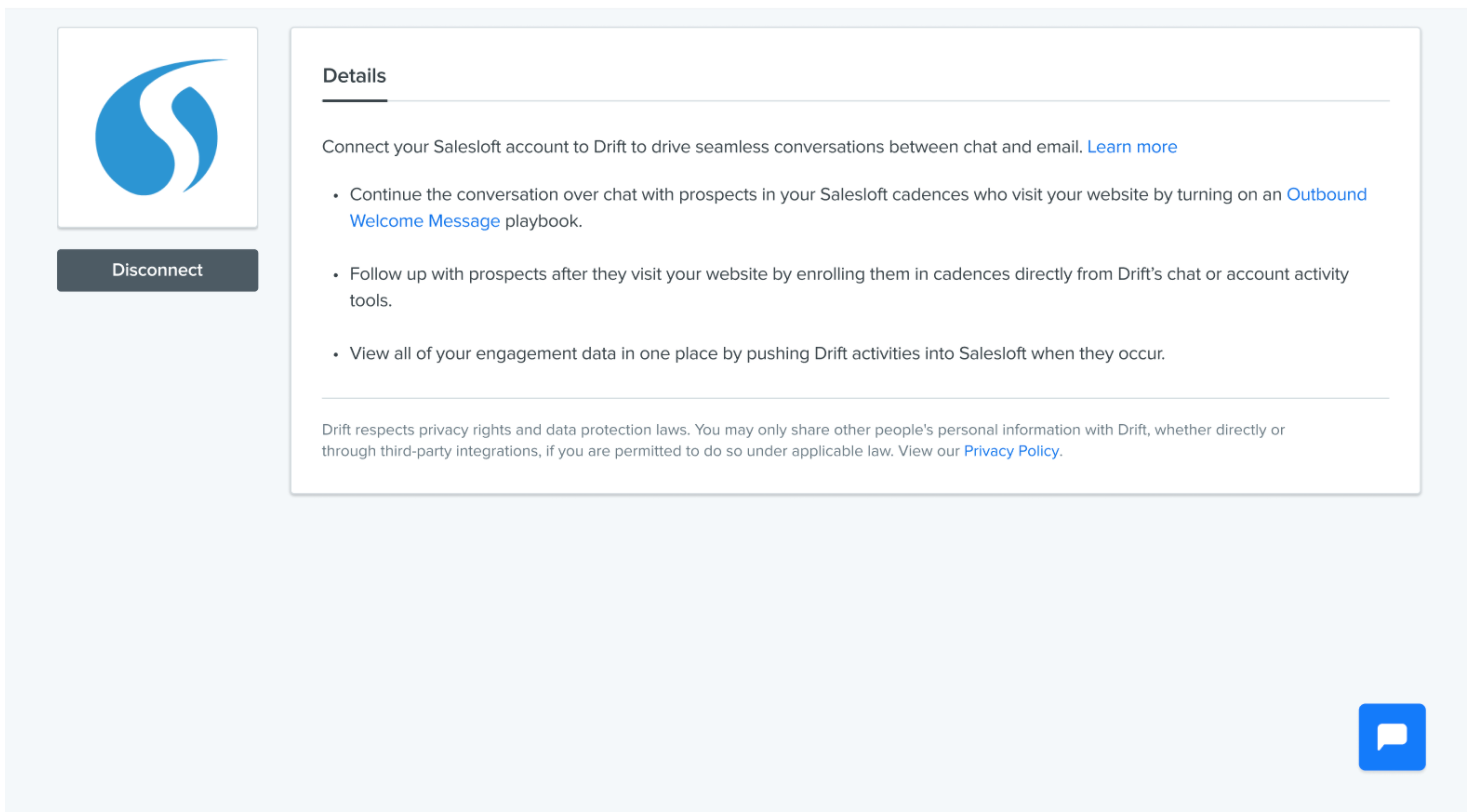Click the Salesloft logo thumbnail
This screenshot has height=812, width=1470.
[x=157, y=127]
